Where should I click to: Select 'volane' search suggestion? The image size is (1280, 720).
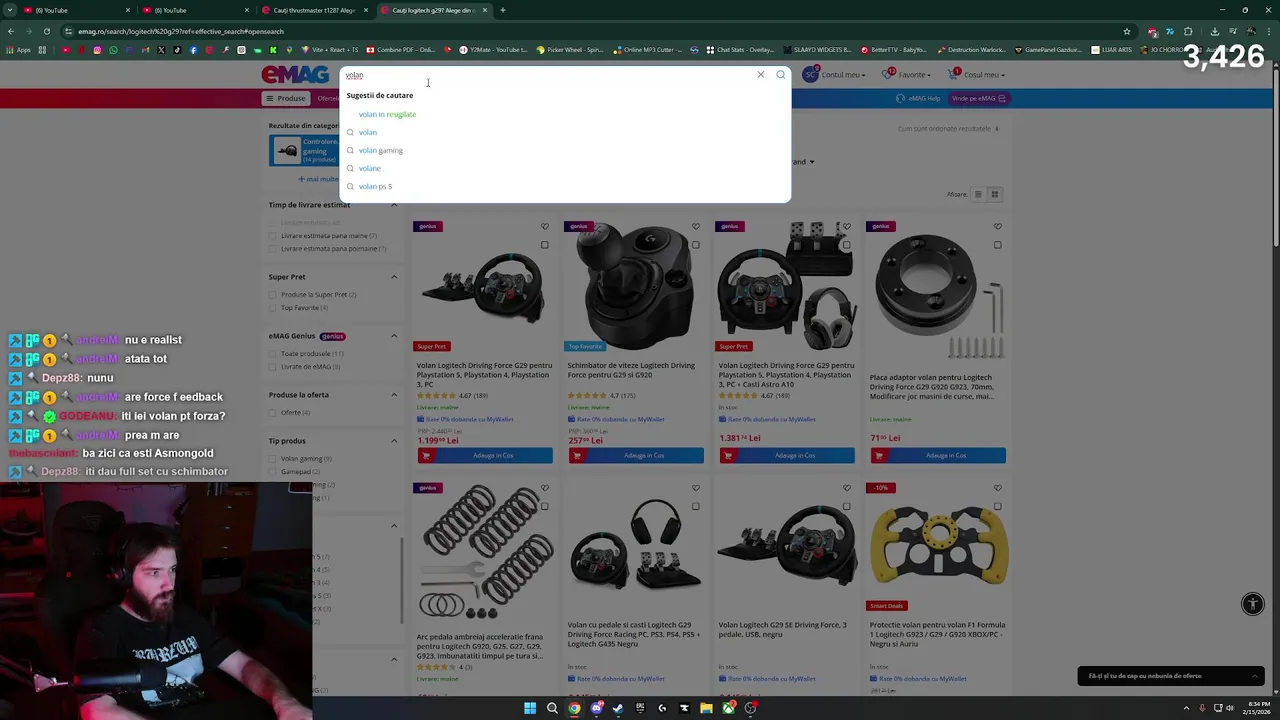tap(369, 168)
